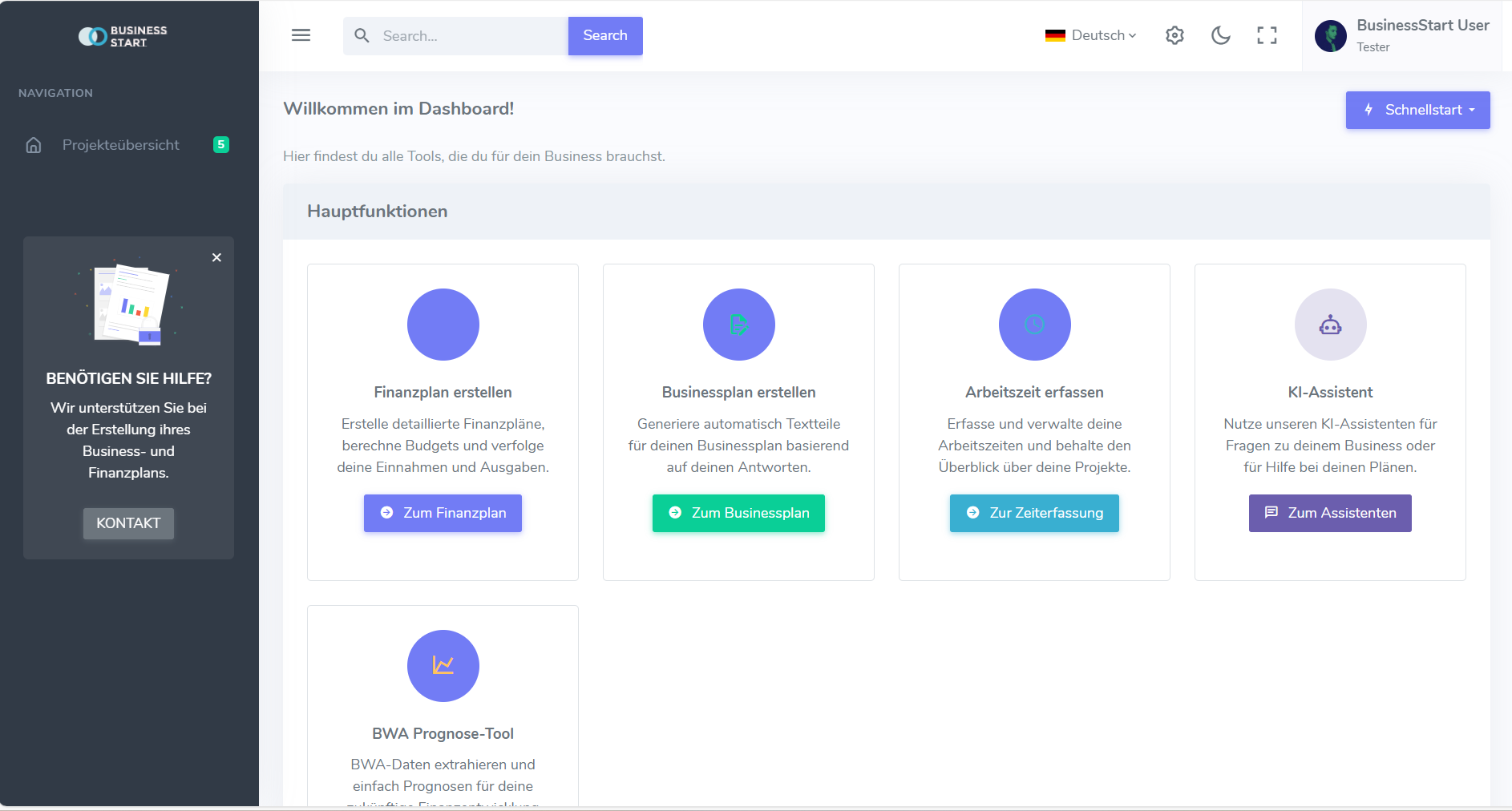Toggle the fullscreen view icon
The image size is (1512, 811).
pyautogui.click(x=1267, y=35)
